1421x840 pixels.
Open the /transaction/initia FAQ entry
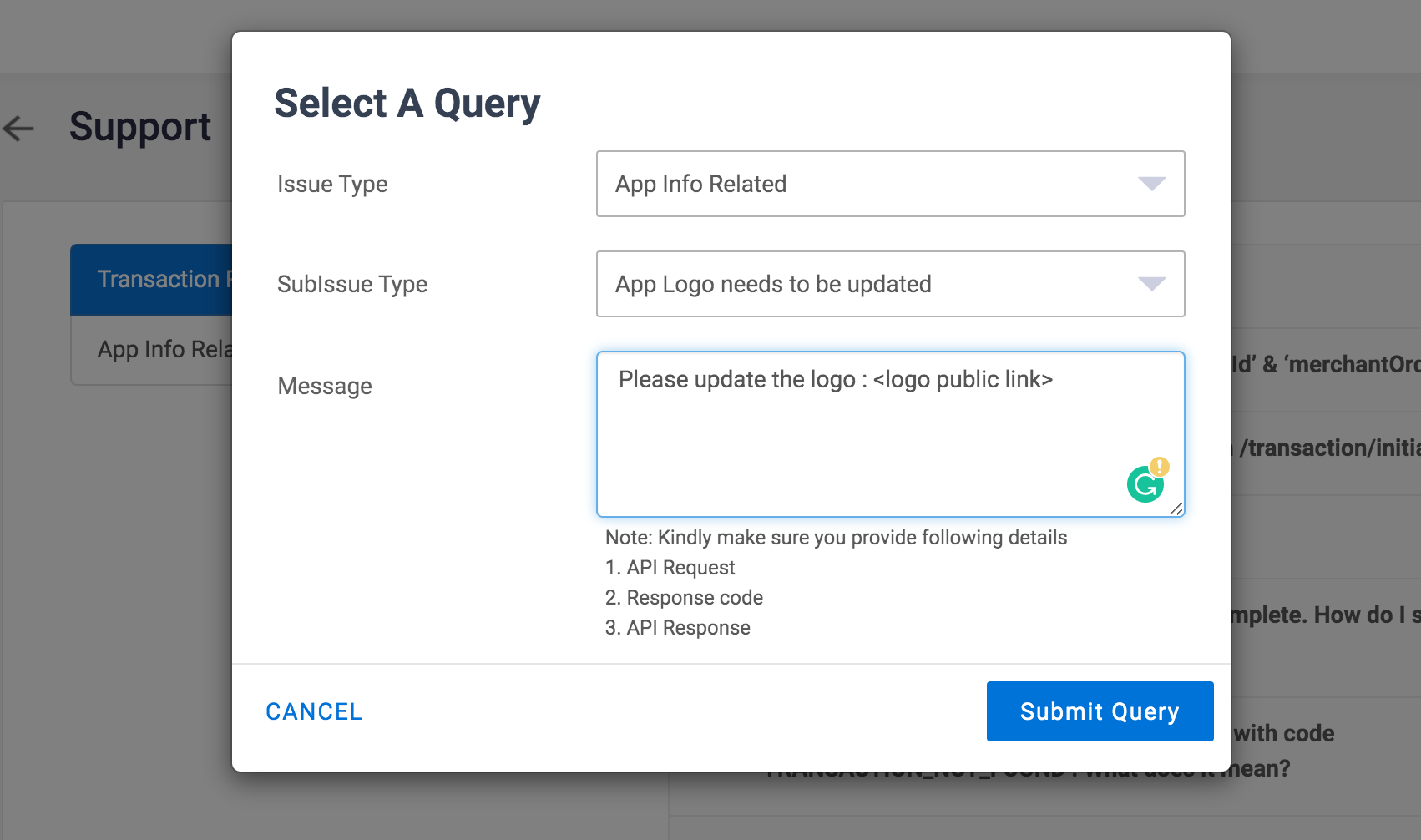coord(1326,448)
